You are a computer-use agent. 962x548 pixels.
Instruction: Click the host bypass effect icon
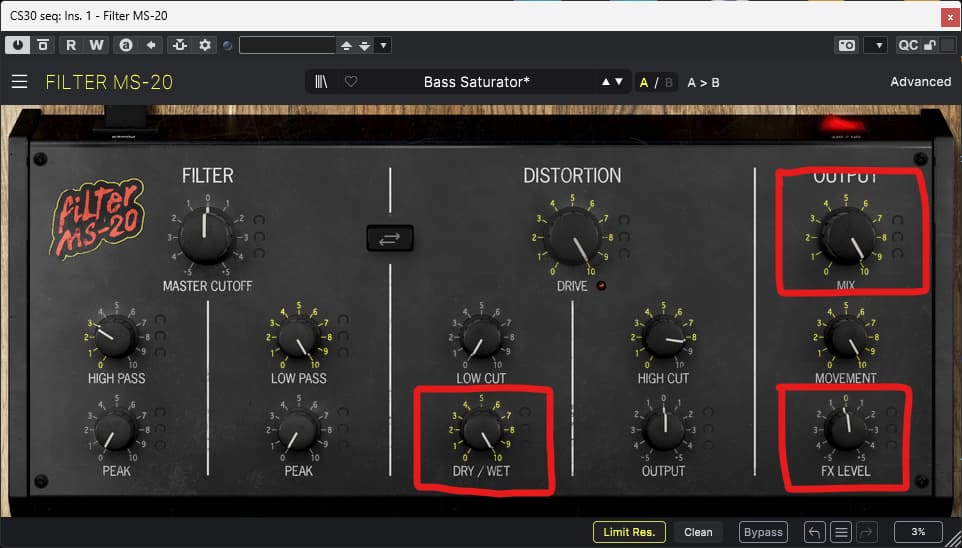(x=42, y=45)
